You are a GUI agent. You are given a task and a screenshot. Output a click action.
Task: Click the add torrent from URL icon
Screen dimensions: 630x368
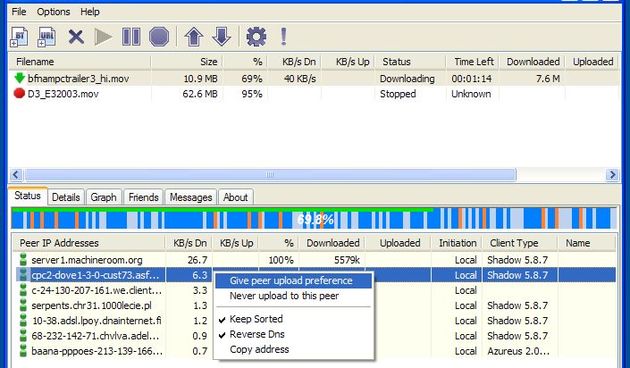46,37
